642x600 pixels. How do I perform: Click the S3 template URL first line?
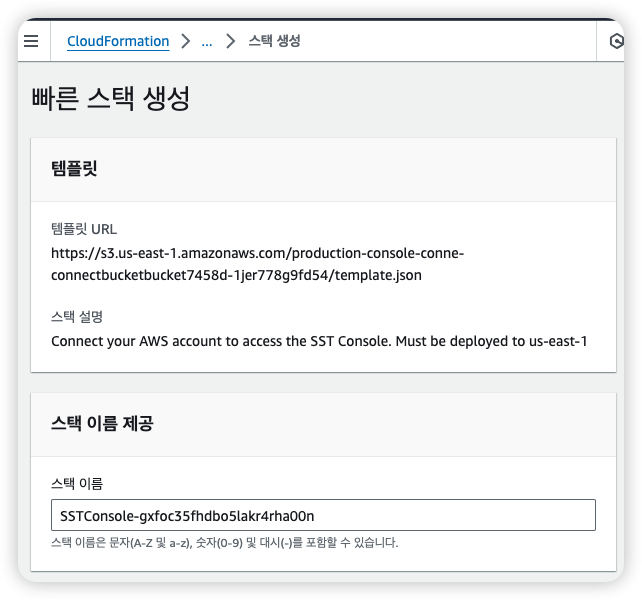pyautogui.click(x=257, y=253)
